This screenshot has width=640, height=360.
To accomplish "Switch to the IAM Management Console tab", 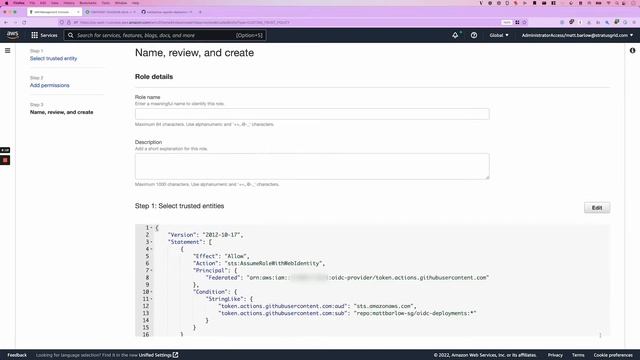I will tap(54, 12).
